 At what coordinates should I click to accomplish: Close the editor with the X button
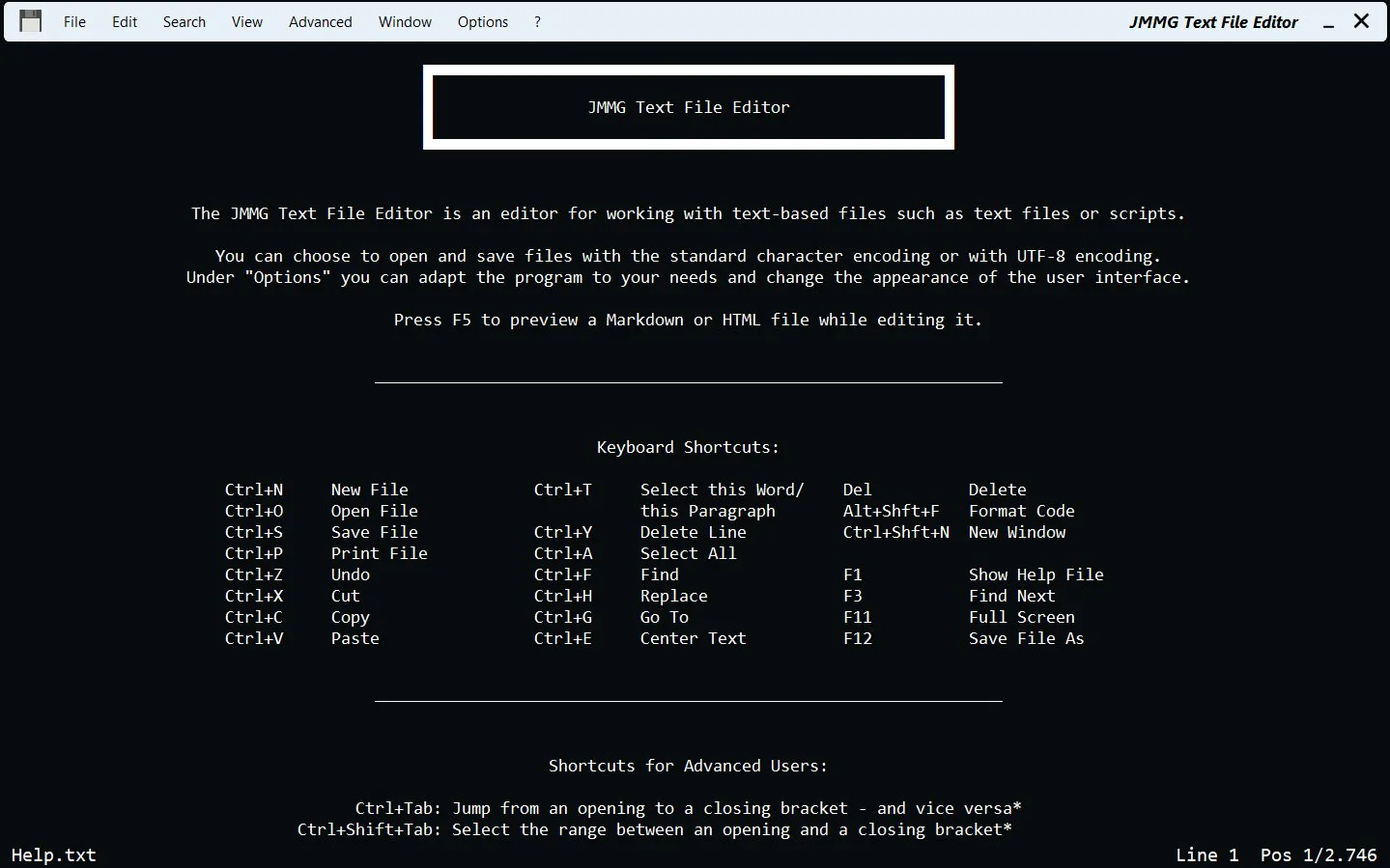click(x=1361, y=21)
